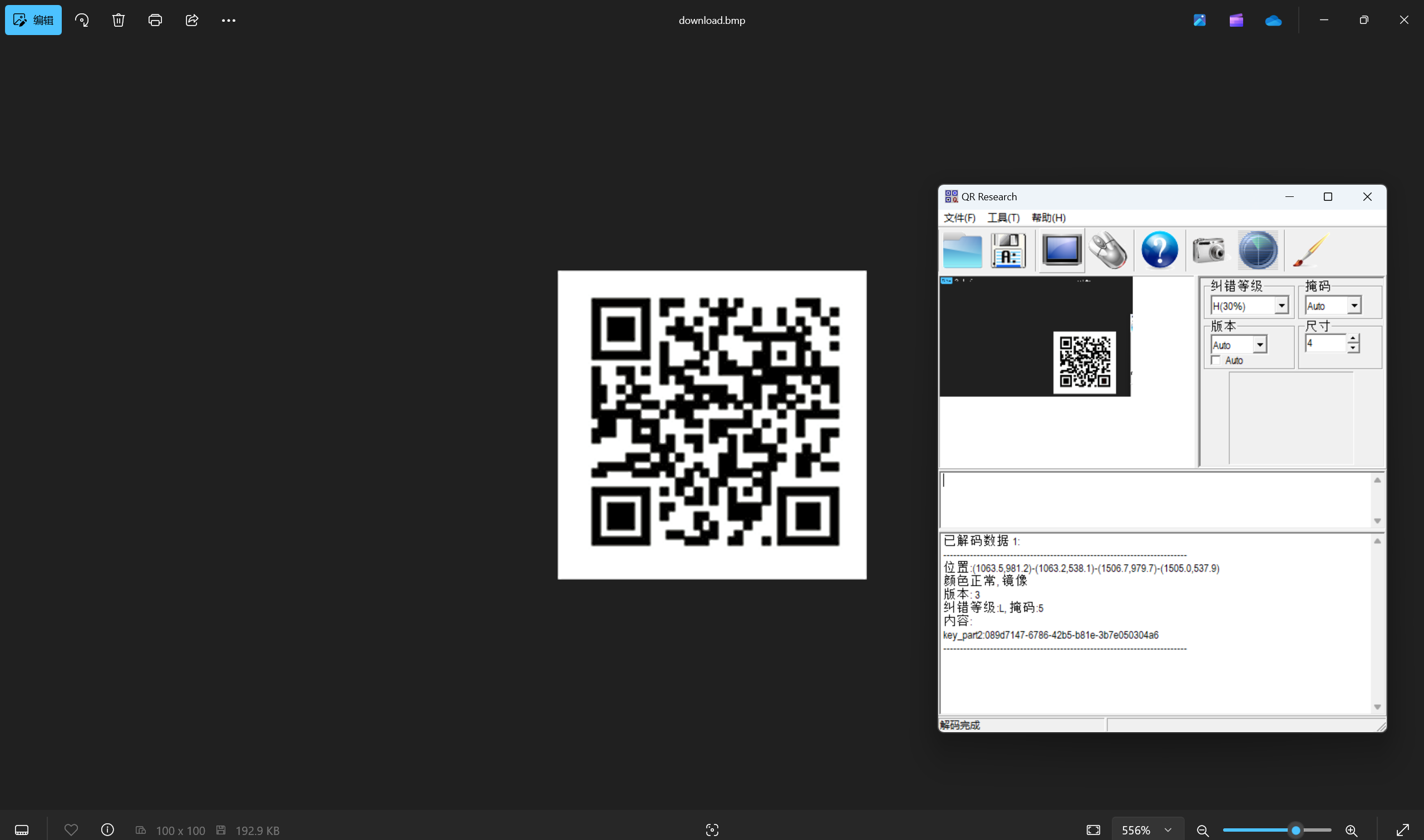Open the 556% zoom level dropdown
Screen dimensions: 1424x840
tap(1147, 830)
